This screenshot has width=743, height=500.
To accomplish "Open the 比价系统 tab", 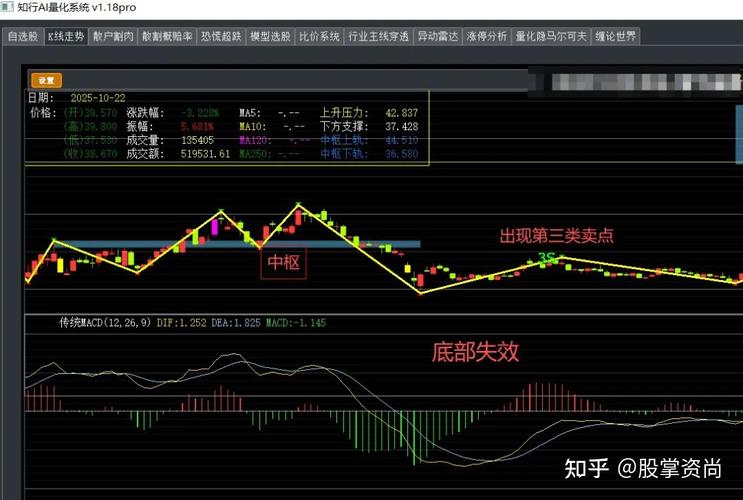I will [319, 36].
